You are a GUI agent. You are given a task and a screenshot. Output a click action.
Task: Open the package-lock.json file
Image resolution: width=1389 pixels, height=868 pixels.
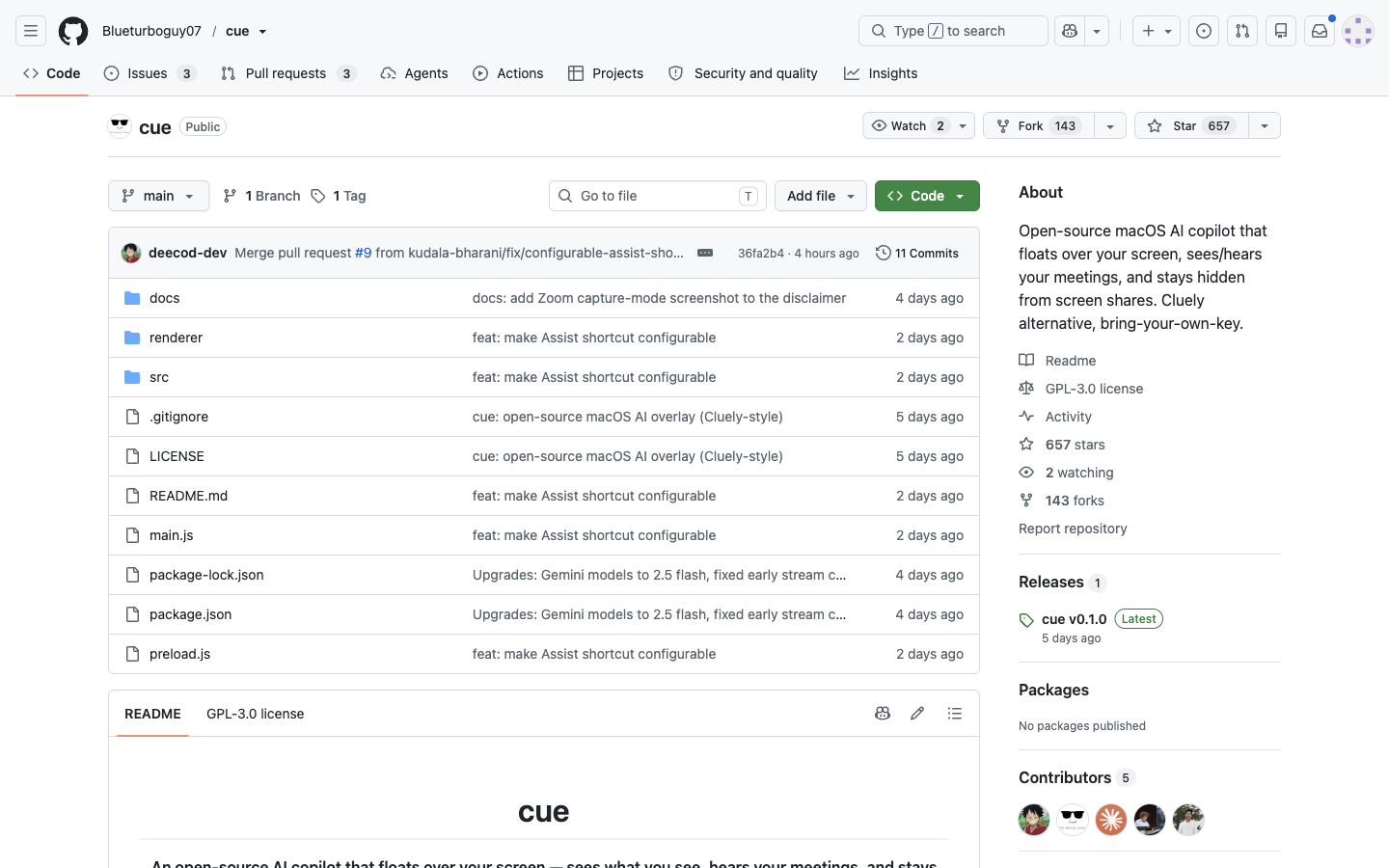pyautogui.click(x=206, y=575)
